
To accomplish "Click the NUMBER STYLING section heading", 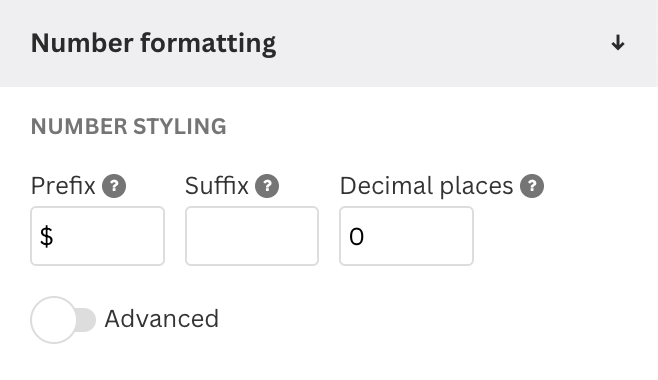I will pos(128,127).
